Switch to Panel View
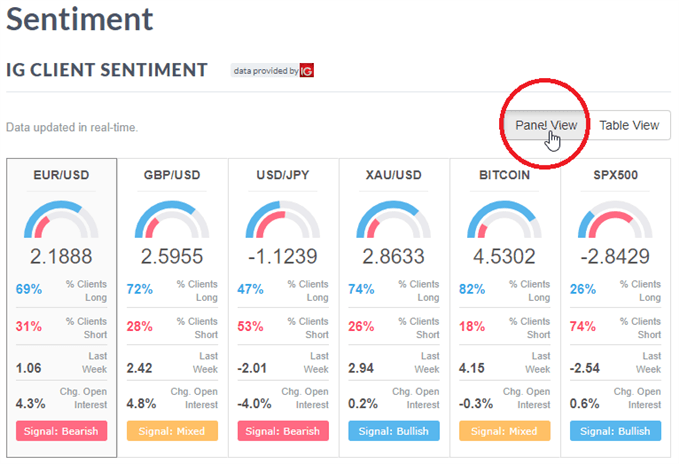Viewport: 679px width, 464px height. 546,126
